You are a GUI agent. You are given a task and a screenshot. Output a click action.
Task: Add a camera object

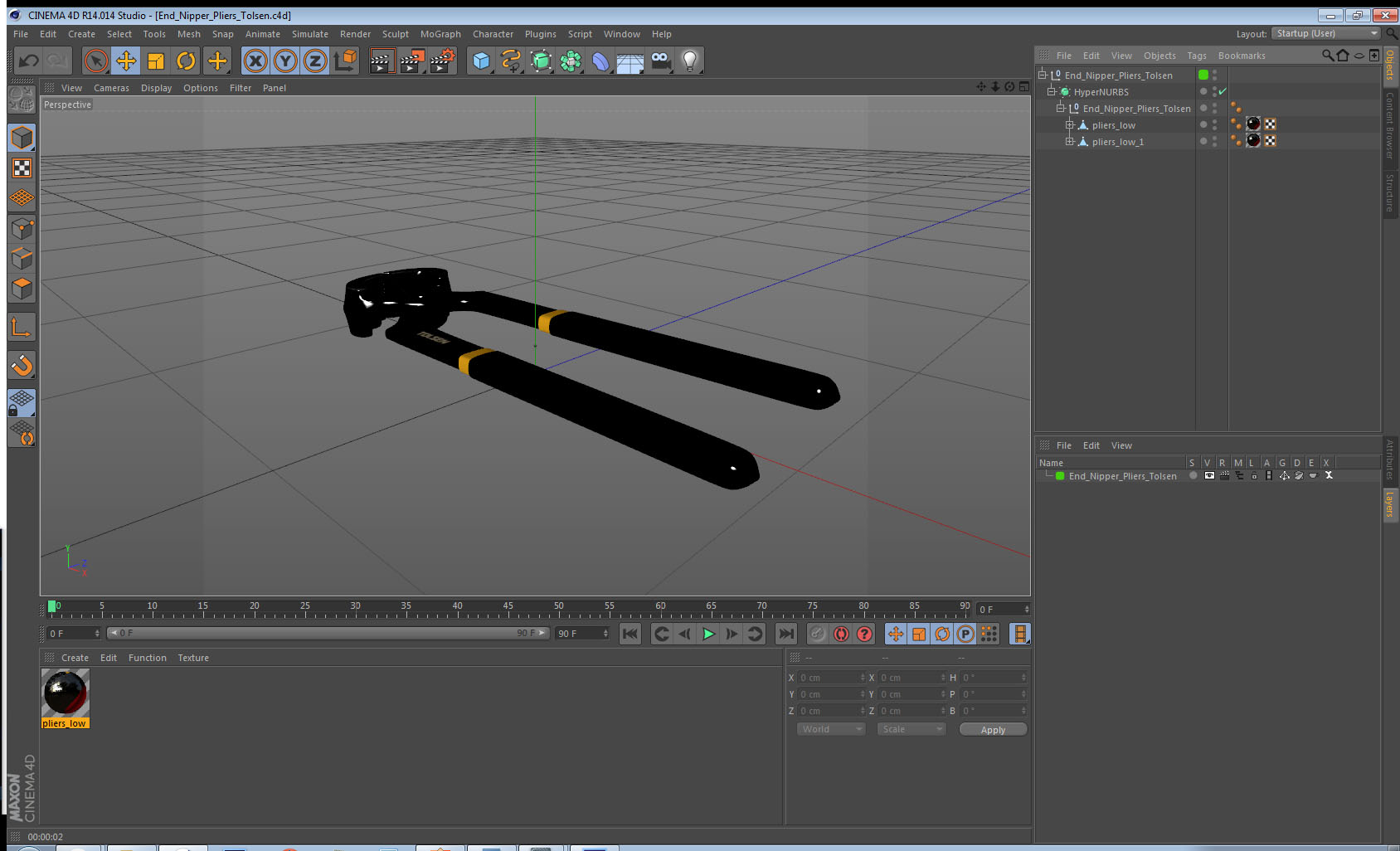[660, 61]
